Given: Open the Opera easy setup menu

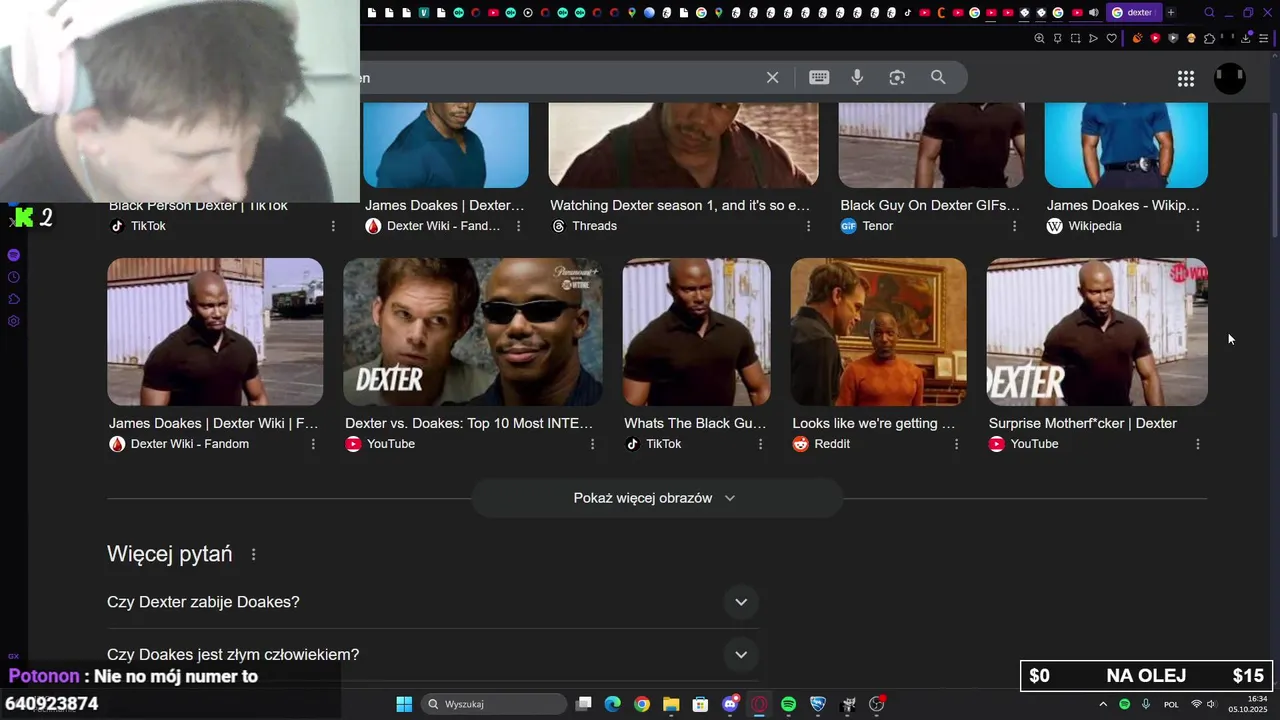Looking at the screenshot, I should click(1265, 38).
